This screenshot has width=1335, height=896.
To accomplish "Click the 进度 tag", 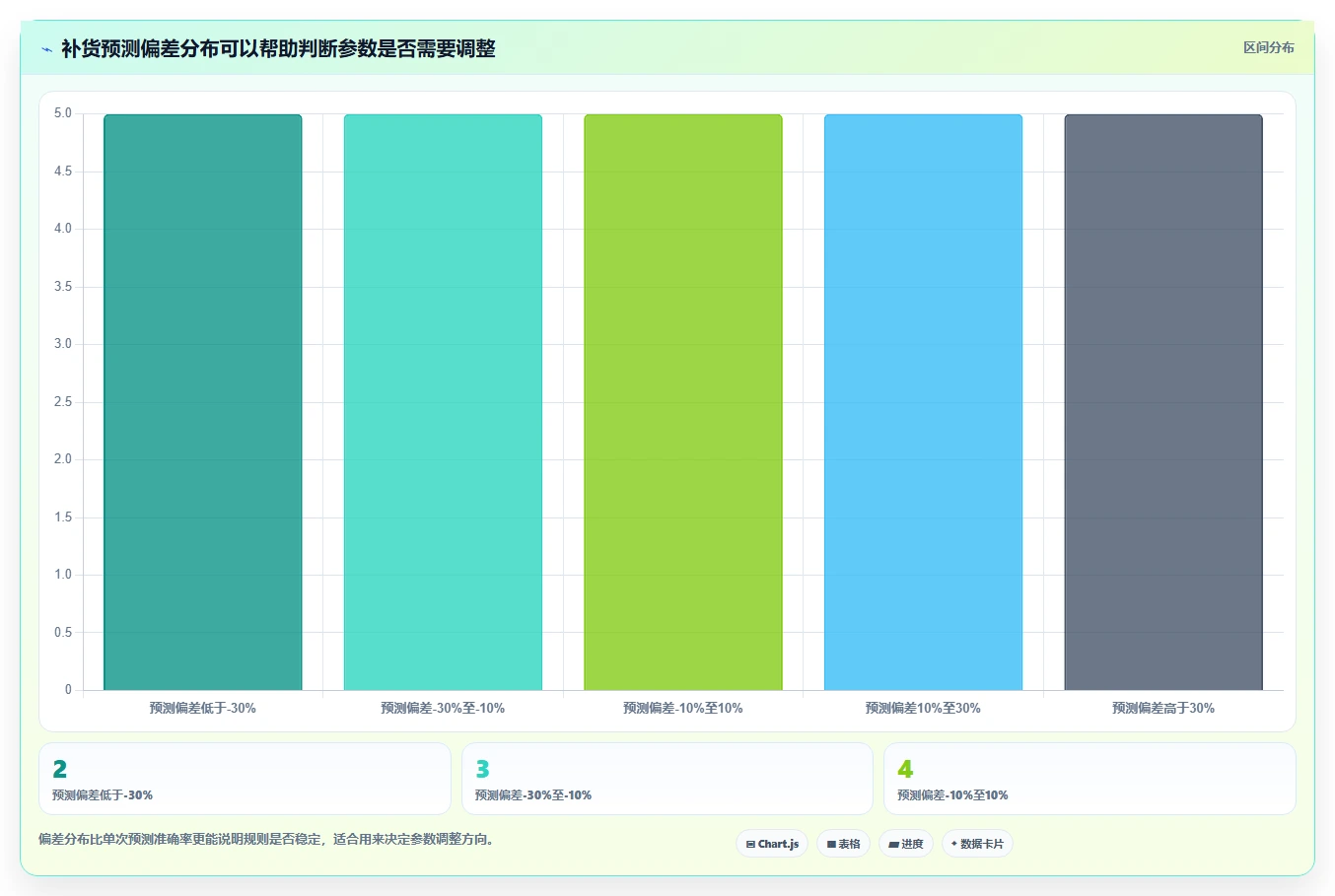I will [906, 844].
